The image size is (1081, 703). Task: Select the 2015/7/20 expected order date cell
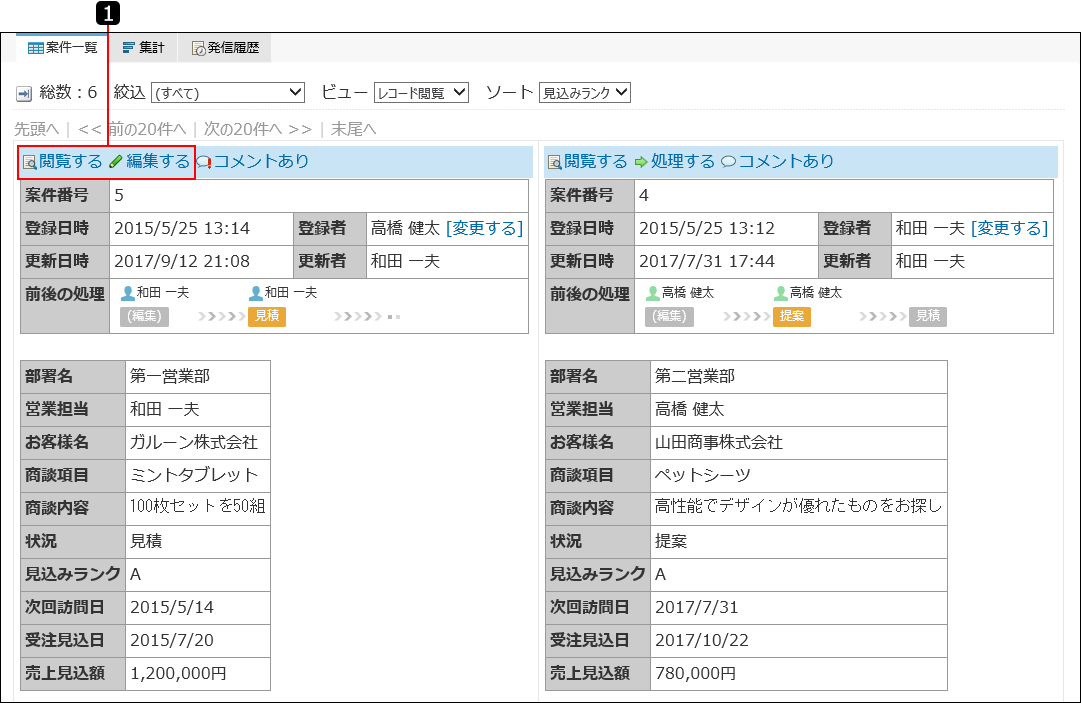(198, 640)
